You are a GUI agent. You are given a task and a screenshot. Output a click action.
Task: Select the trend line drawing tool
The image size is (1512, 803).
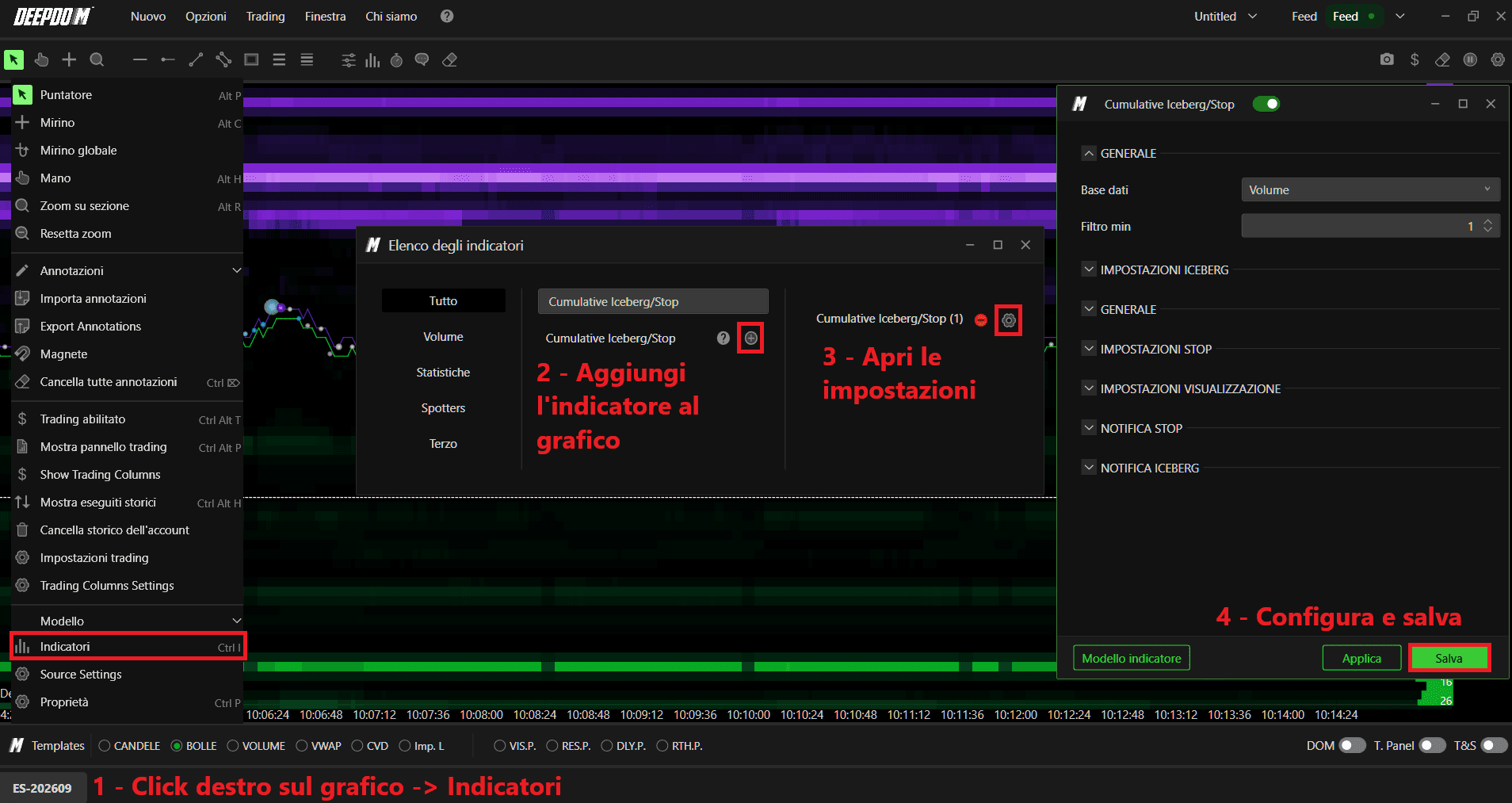[x=196, y=59]
